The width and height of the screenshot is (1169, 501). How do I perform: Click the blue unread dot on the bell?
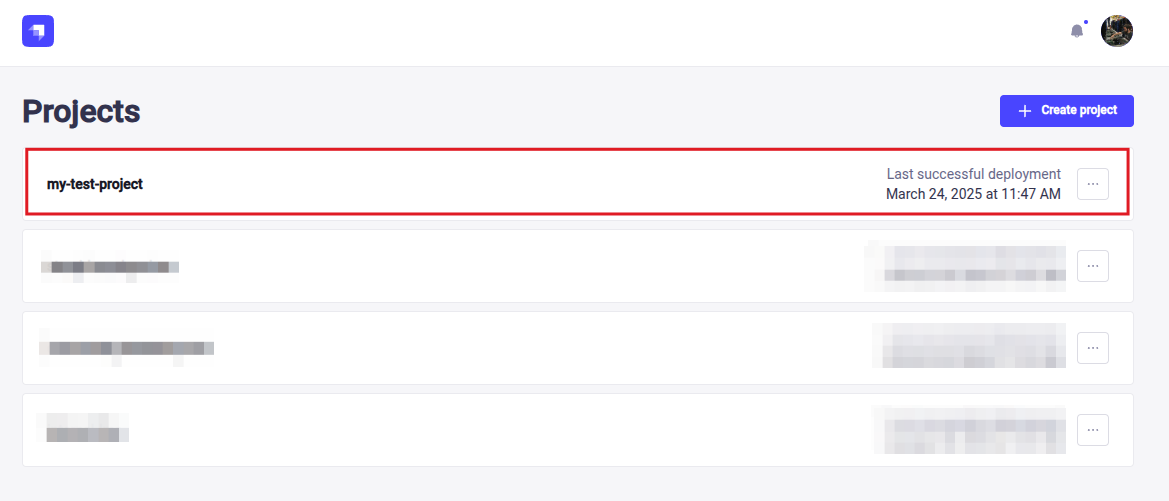1085,22
